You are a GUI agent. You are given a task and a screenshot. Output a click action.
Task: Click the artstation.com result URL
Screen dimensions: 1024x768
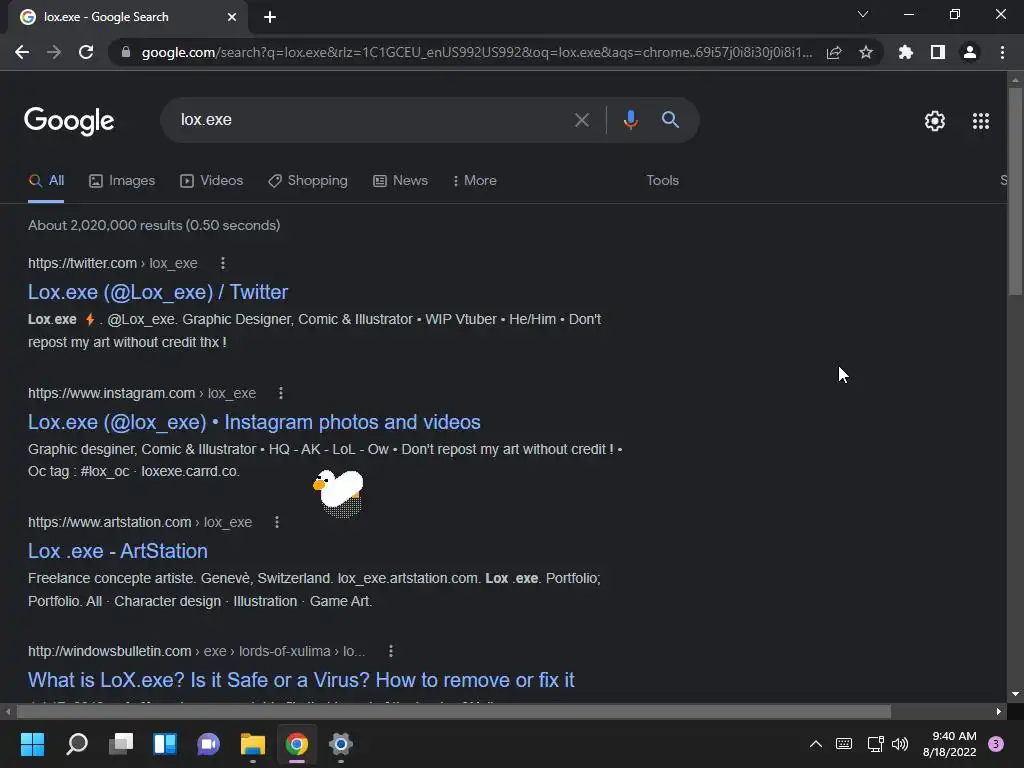(140, 522)
